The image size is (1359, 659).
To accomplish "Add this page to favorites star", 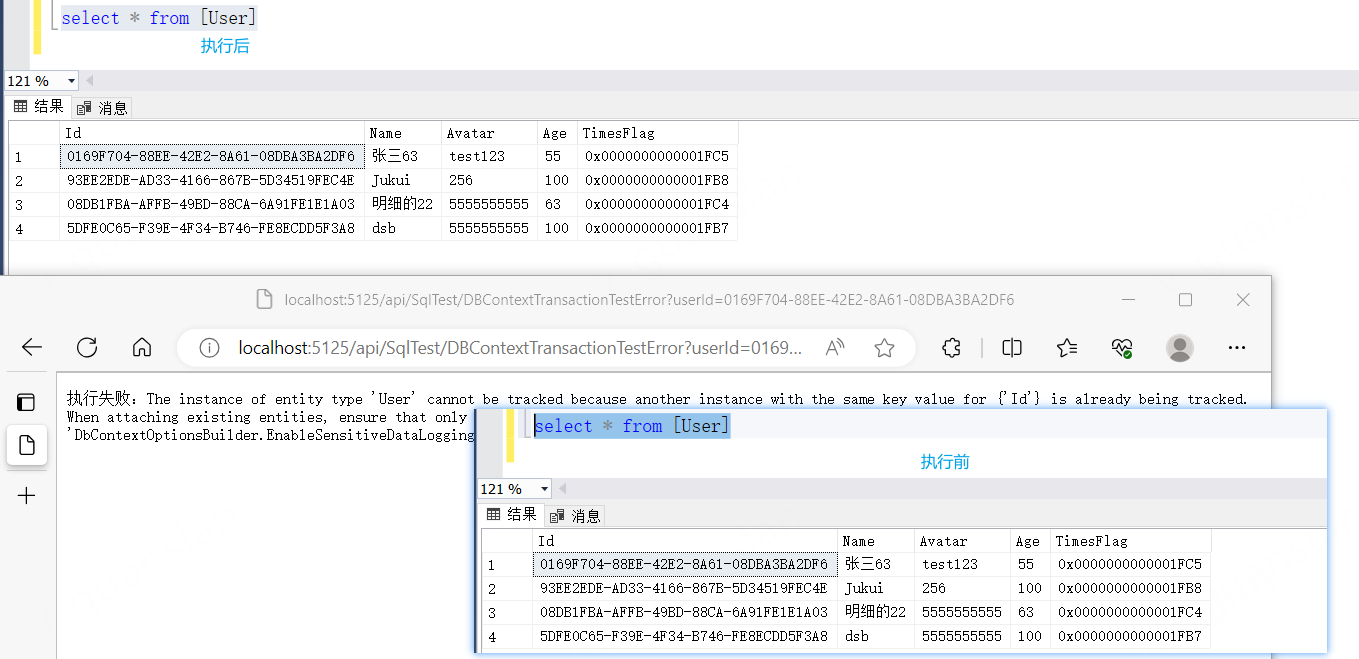I will (884, 348).
